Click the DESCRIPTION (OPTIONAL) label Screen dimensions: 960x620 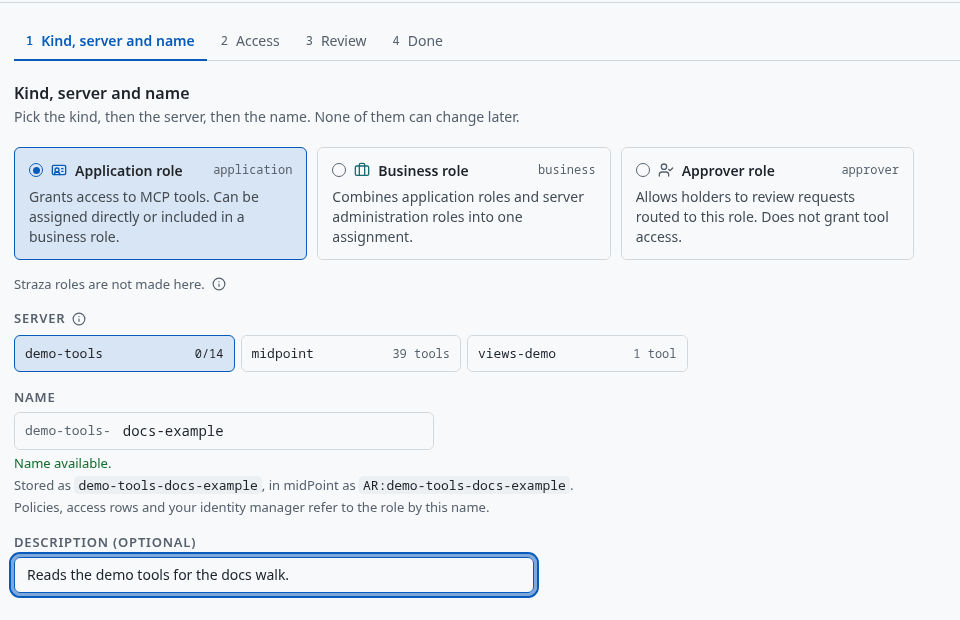105,542
